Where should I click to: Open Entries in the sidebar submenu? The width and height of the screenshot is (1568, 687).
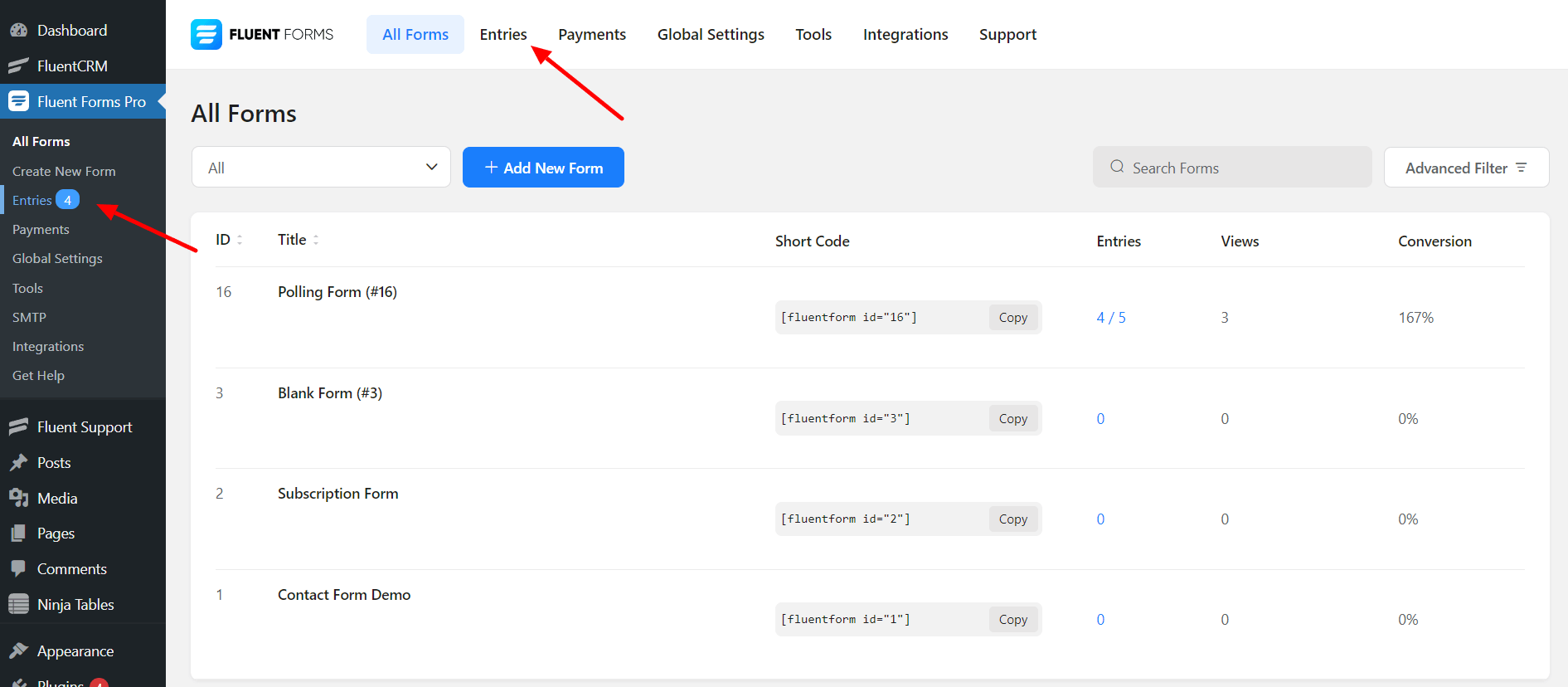(x=32, y=201)
